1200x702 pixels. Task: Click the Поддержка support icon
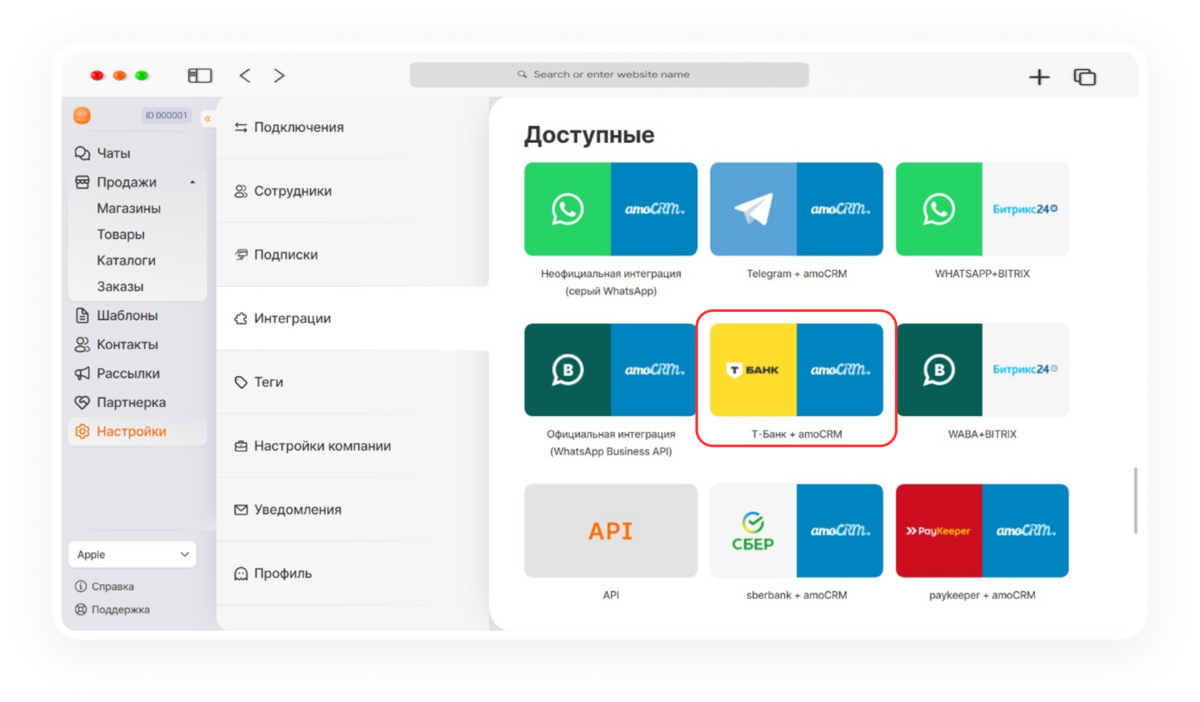81,610
